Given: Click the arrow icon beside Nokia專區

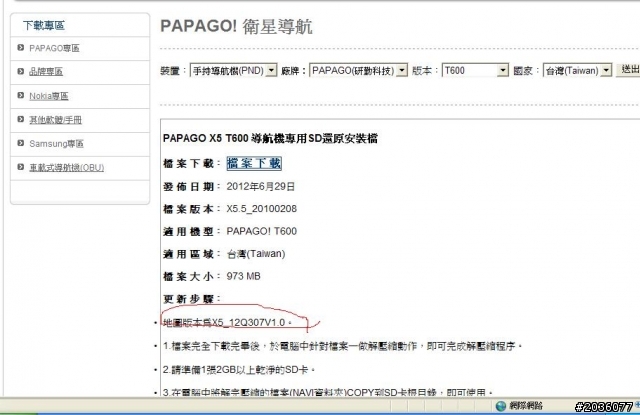Looking at the screenshot, I should click(21, 95).
